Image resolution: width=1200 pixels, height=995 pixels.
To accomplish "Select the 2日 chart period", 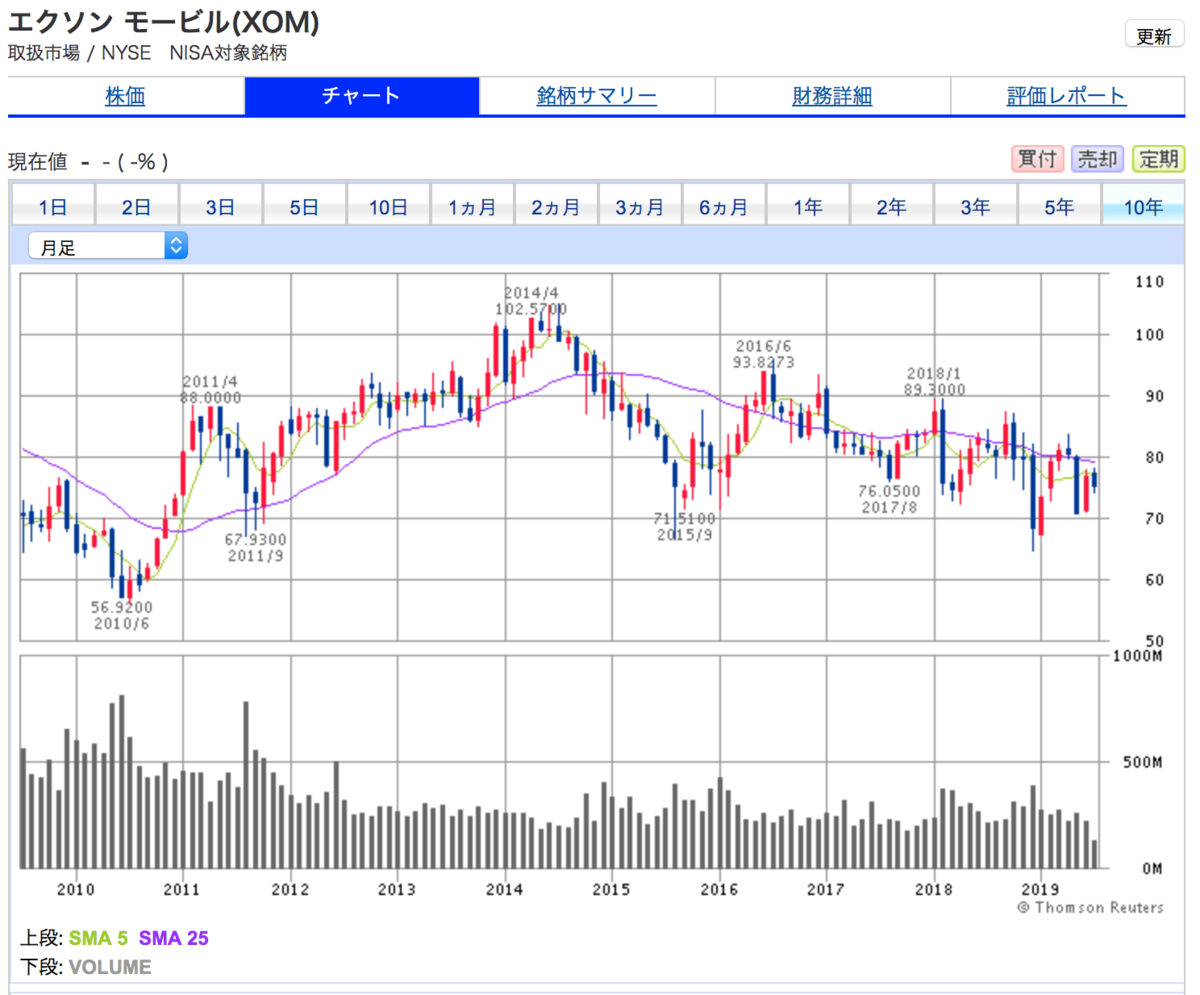I will 137,207.
